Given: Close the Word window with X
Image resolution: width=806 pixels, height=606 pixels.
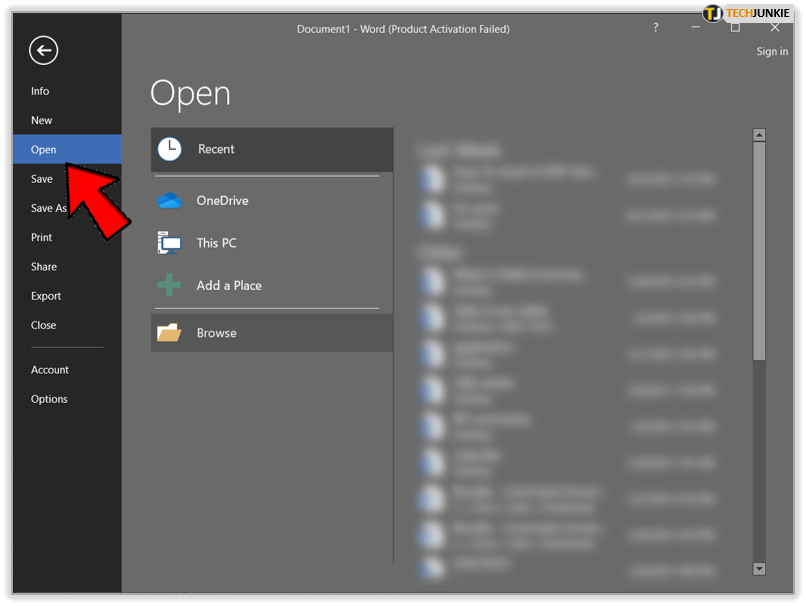Looking at the screenshot, I should click(775, 28).
